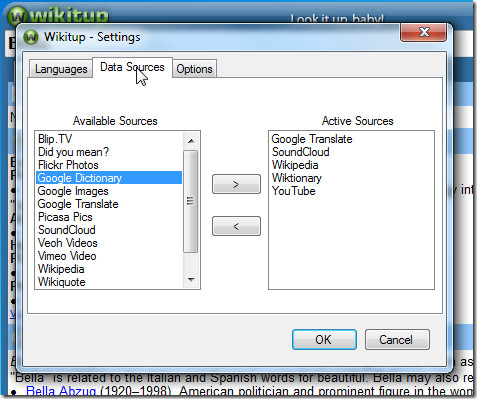This screenshot has width=477, height=399.
Task: Select Picasa Pics in Available Sources
Action: tap(65, 217)
